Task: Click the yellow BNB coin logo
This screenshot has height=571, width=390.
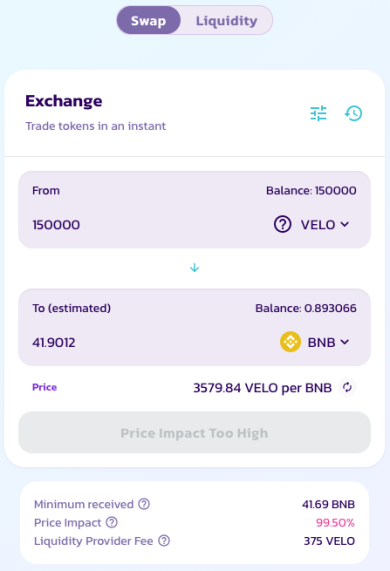Action: [x=290, y=342]
